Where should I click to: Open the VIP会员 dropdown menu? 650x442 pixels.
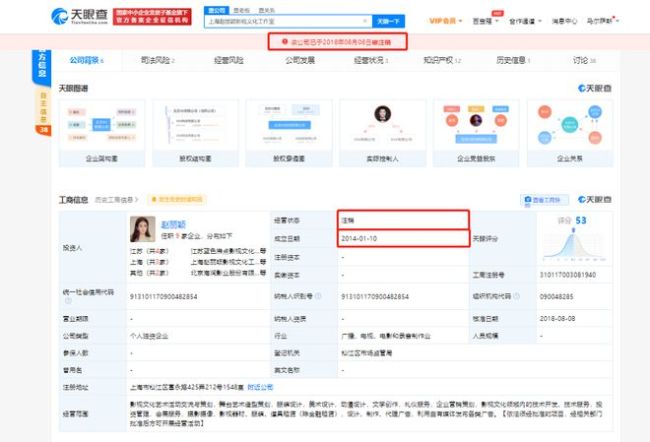446,21
